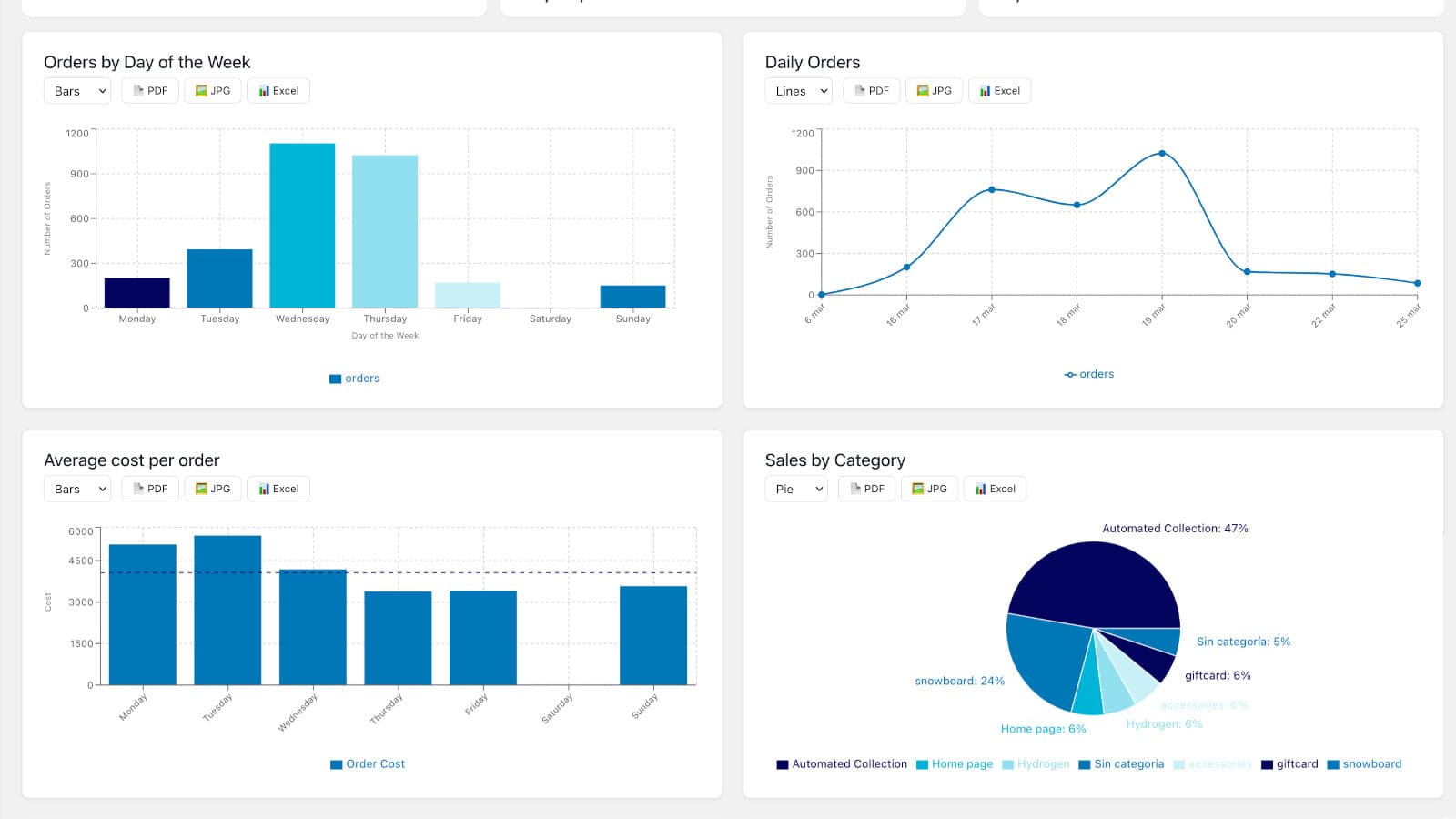The width and height of the screenshot is (1456, 819).
Task: Select Tuesday bar in Average cost chart
Action: point(227,610)
